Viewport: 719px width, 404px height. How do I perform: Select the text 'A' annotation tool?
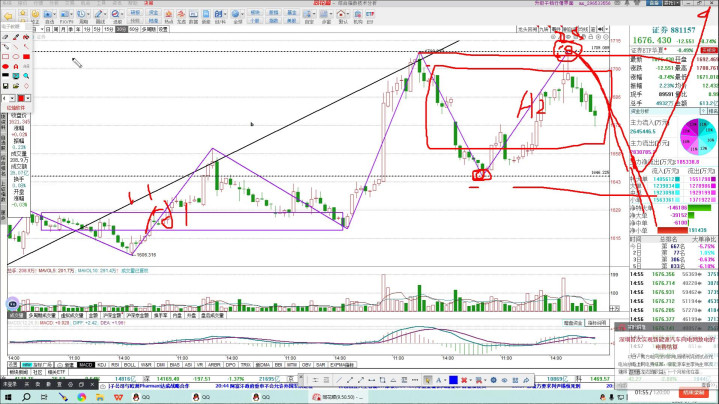(x=16, y=66)
